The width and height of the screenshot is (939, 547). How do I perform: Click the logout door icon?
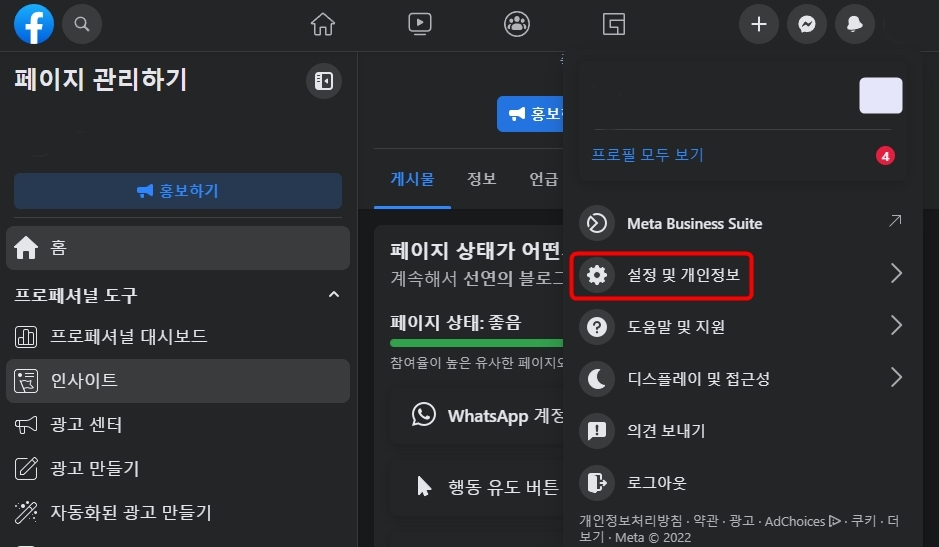[x=596, y=483]
